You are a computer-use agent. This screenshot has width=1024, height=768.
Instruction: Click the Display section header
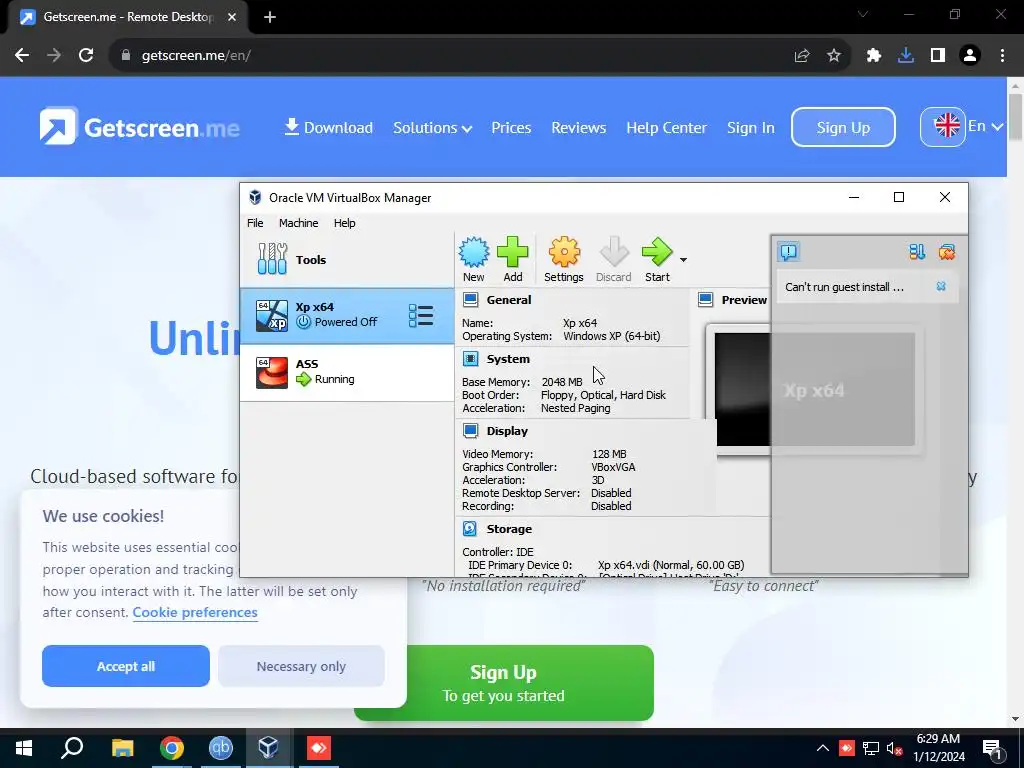pyautogui.click(x=507, y=430)
